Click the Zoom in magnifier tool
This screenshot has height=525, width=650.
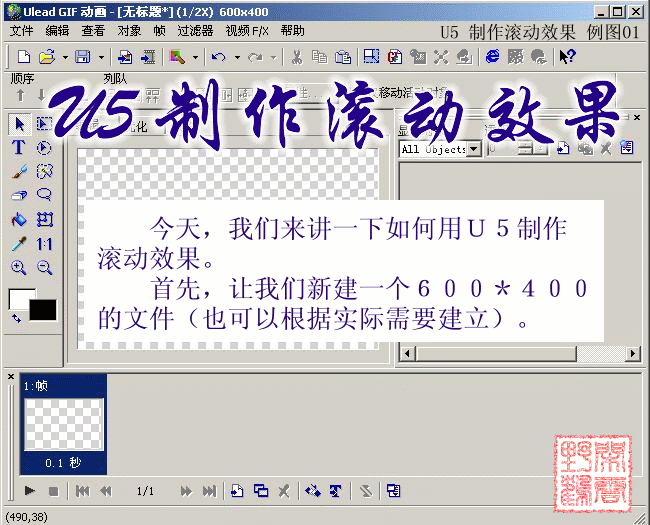(19, 267)
